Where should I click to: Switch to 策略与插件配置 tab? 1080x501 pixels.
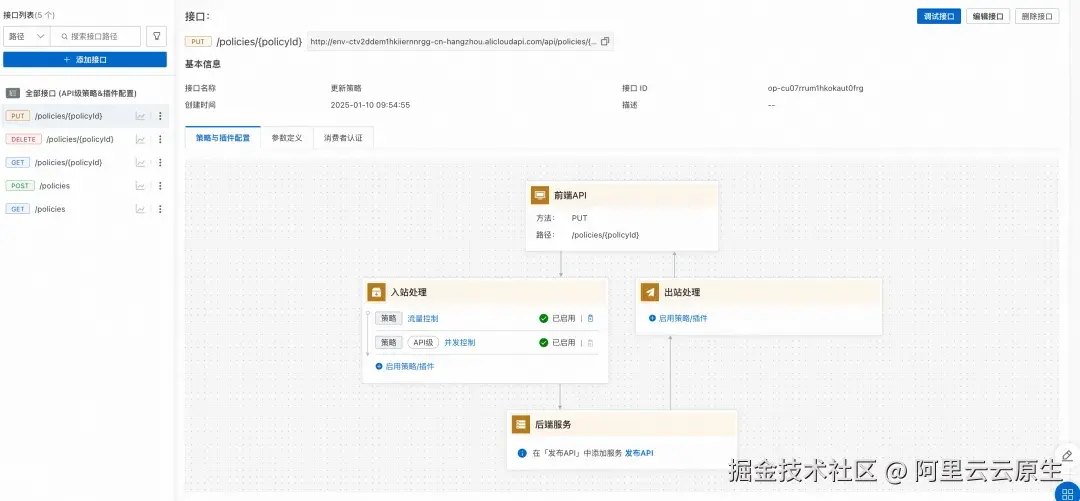(x=222, y=138)
